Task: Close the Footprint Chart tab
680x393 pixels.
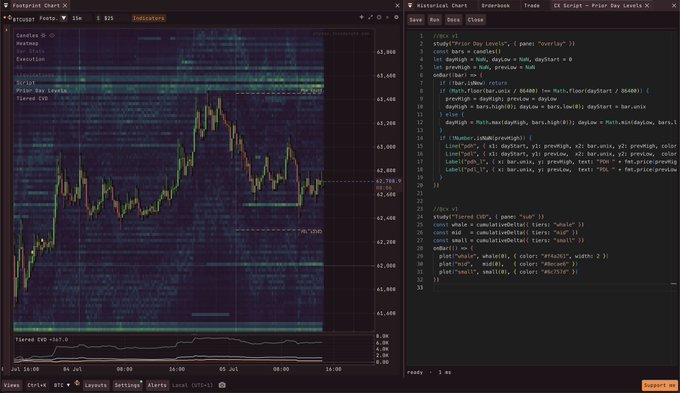Action: tap(65, 6)
